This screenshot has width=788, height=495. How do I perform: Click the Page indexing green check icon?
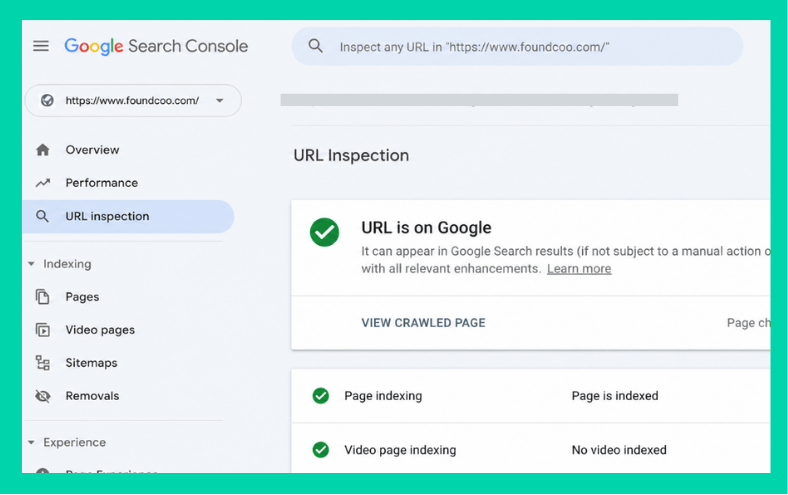[321, 396]
